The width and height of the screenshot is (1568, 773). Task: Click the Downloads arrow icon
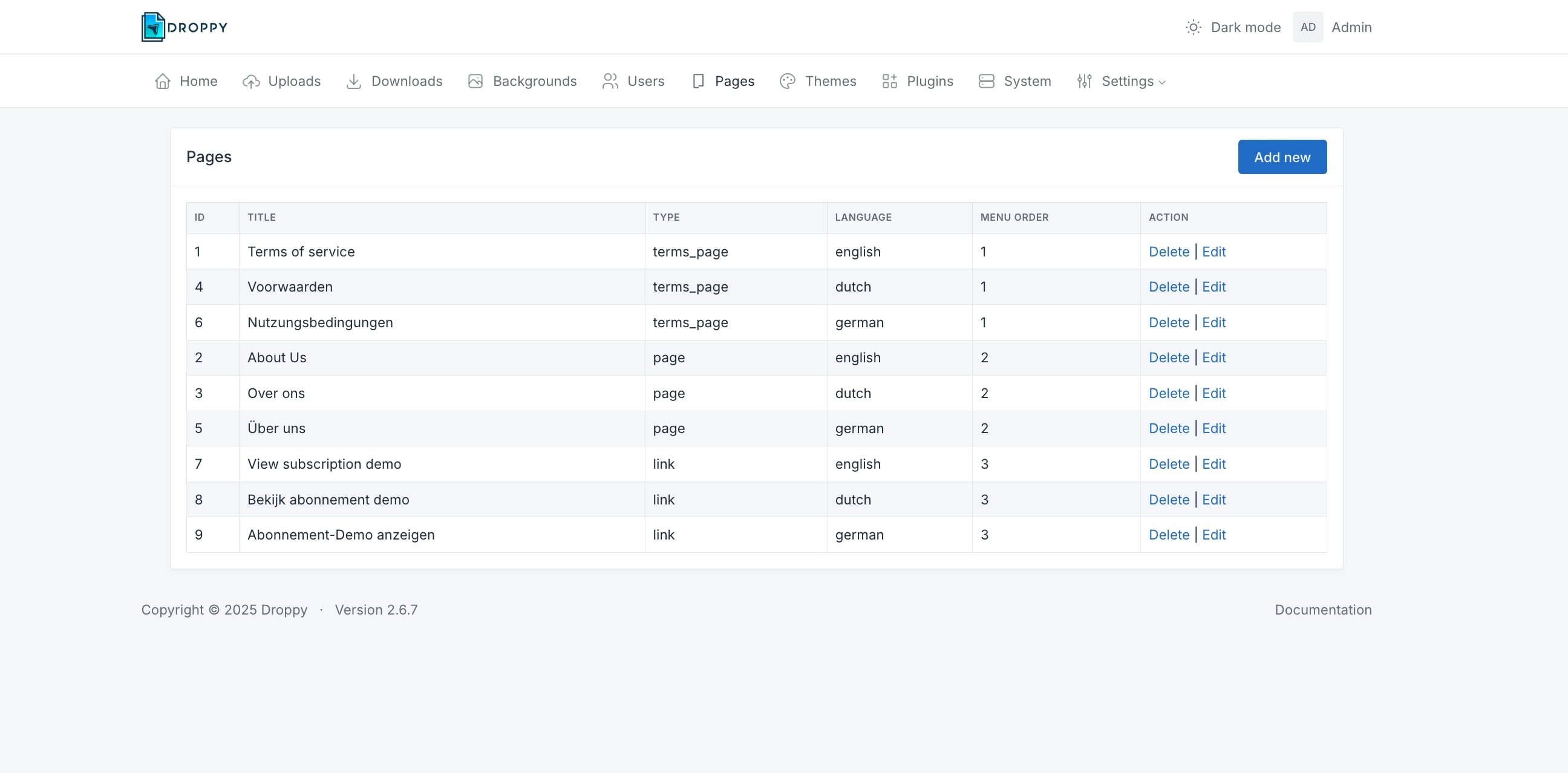click(x=354, y=81)
